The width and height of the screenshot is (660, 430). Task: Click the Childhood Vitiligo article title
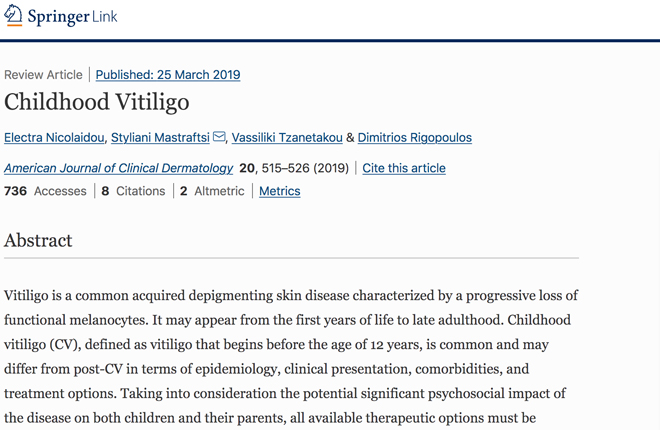pyautogui.click(x=97, y=102)
